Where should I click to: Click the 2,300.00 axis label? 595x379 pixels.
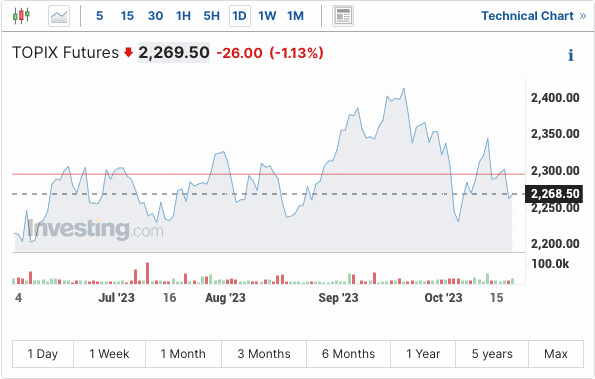click(555, 171)
